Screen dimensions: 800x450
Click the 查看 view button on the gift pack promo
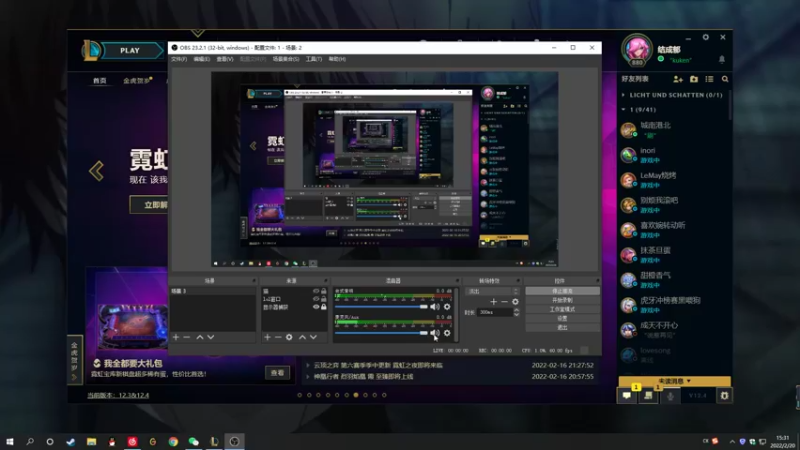278,373
